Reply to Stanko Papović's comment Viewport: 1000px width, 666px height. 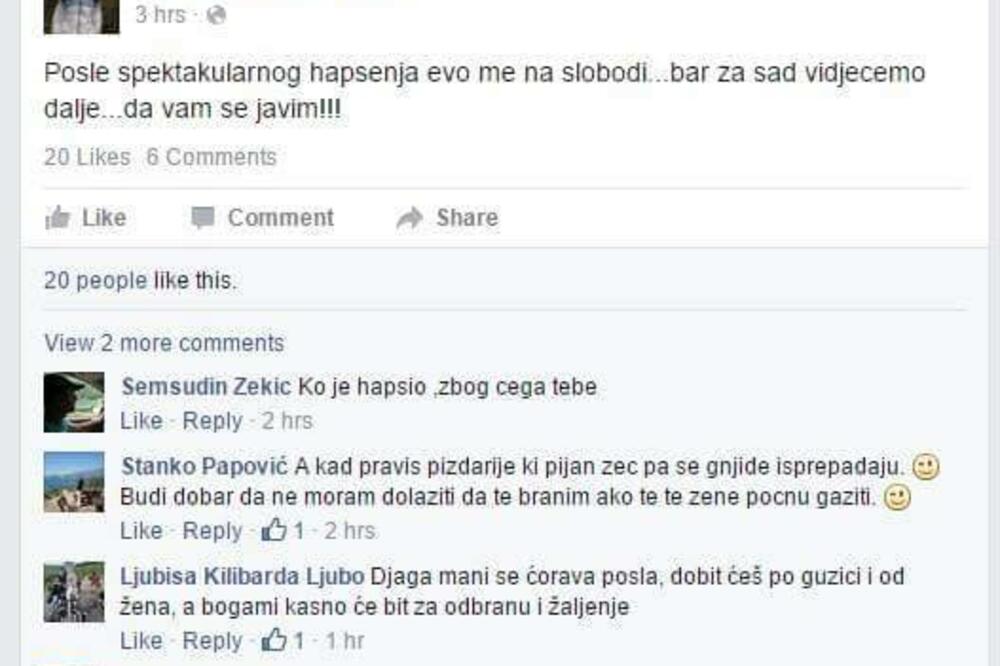212,531
